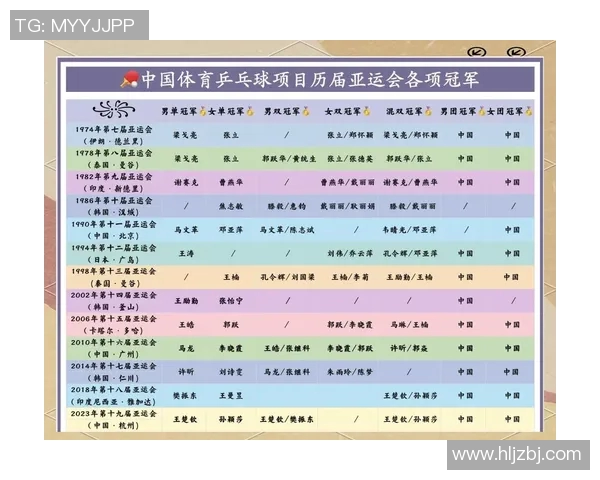Viewport: 600px width, 480px height.
Task: Click the medal icon beside 女双冠军
Action: coord(367,111)
